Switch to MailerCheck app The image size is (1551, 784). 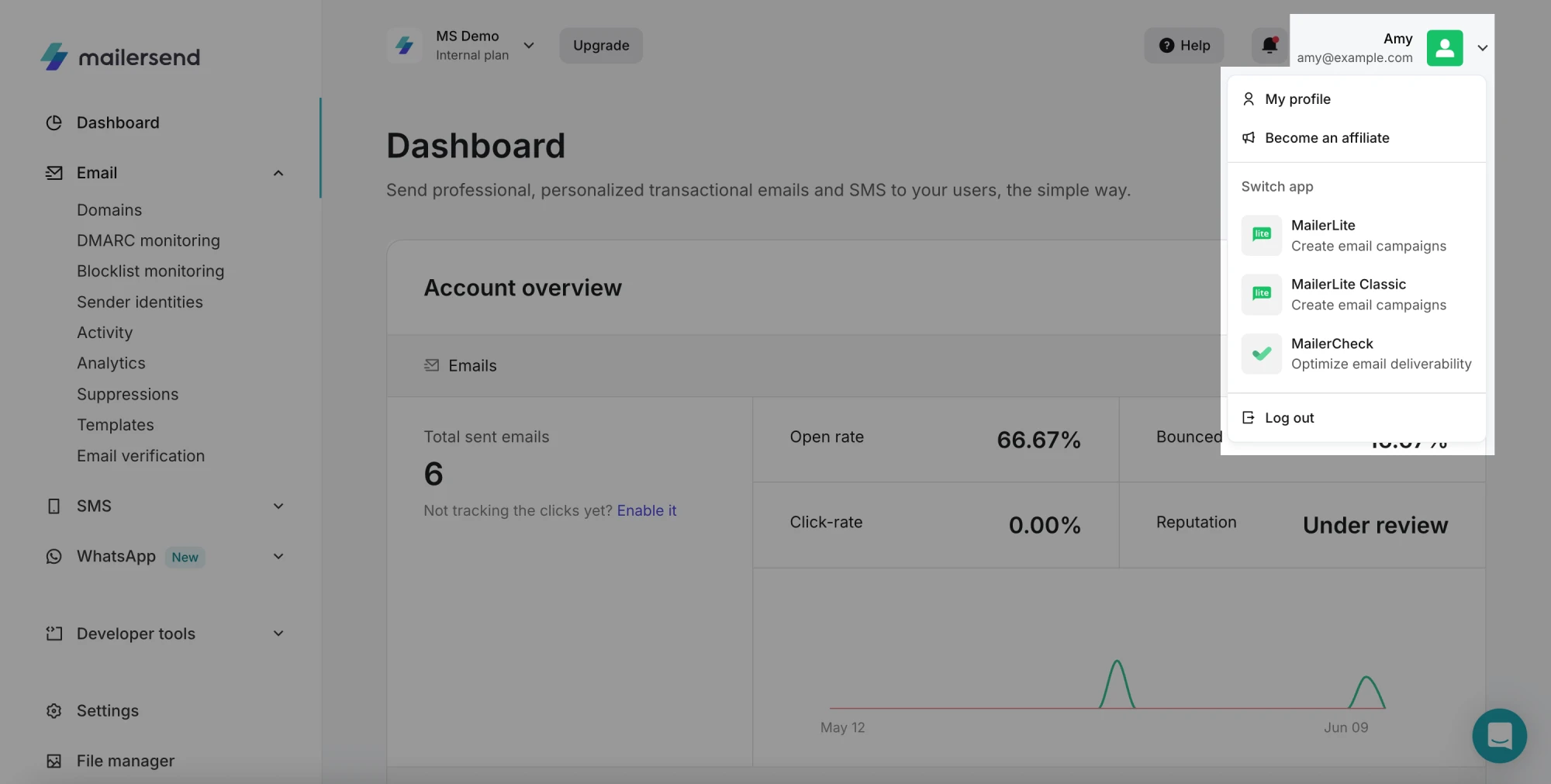click(x=1356, y=354)
